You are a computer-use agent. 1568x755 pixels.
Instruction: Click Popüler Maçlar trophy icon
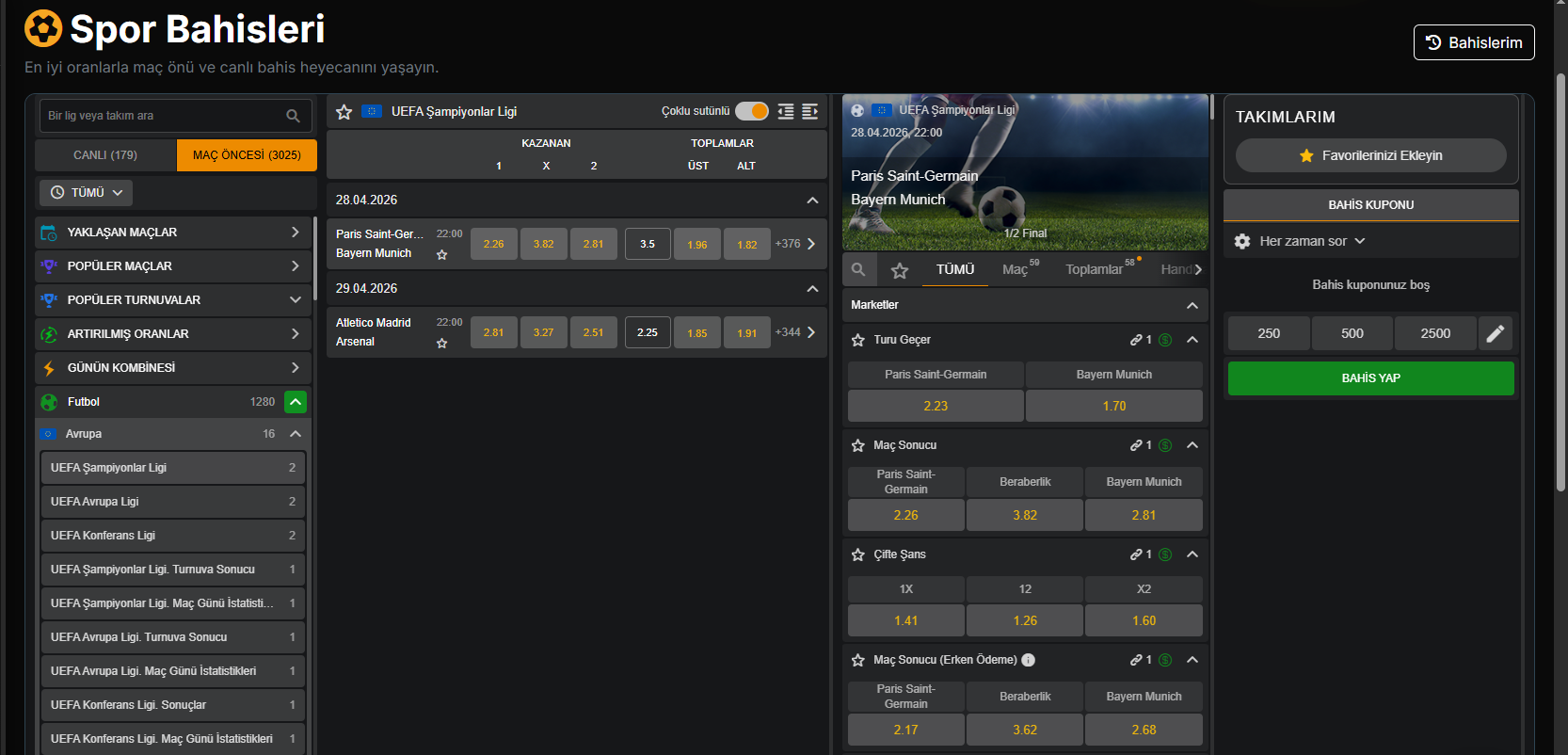[x=49, y=266]
